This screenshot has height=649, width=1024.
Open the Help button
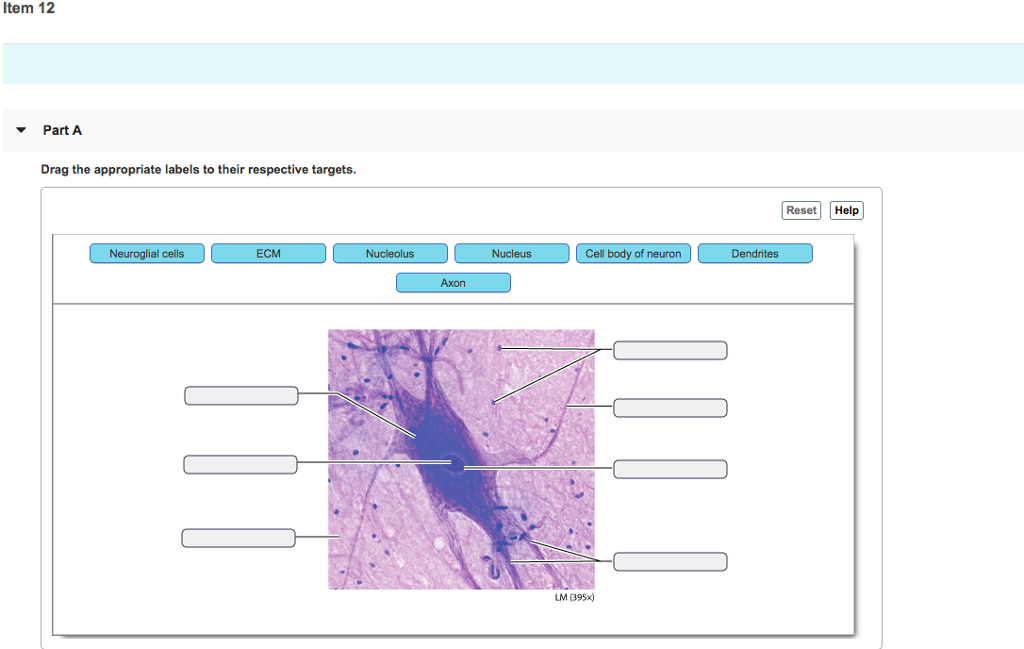tap(846, 210)
